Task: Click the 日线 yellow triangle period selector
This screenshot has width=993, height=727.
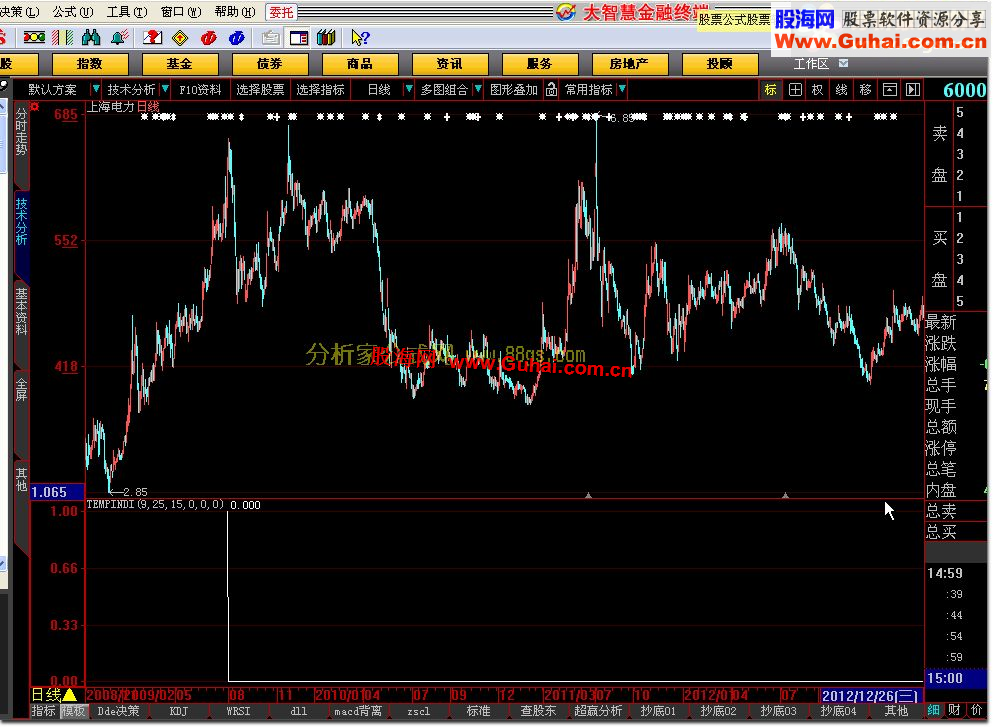Action: coord(54,695)
